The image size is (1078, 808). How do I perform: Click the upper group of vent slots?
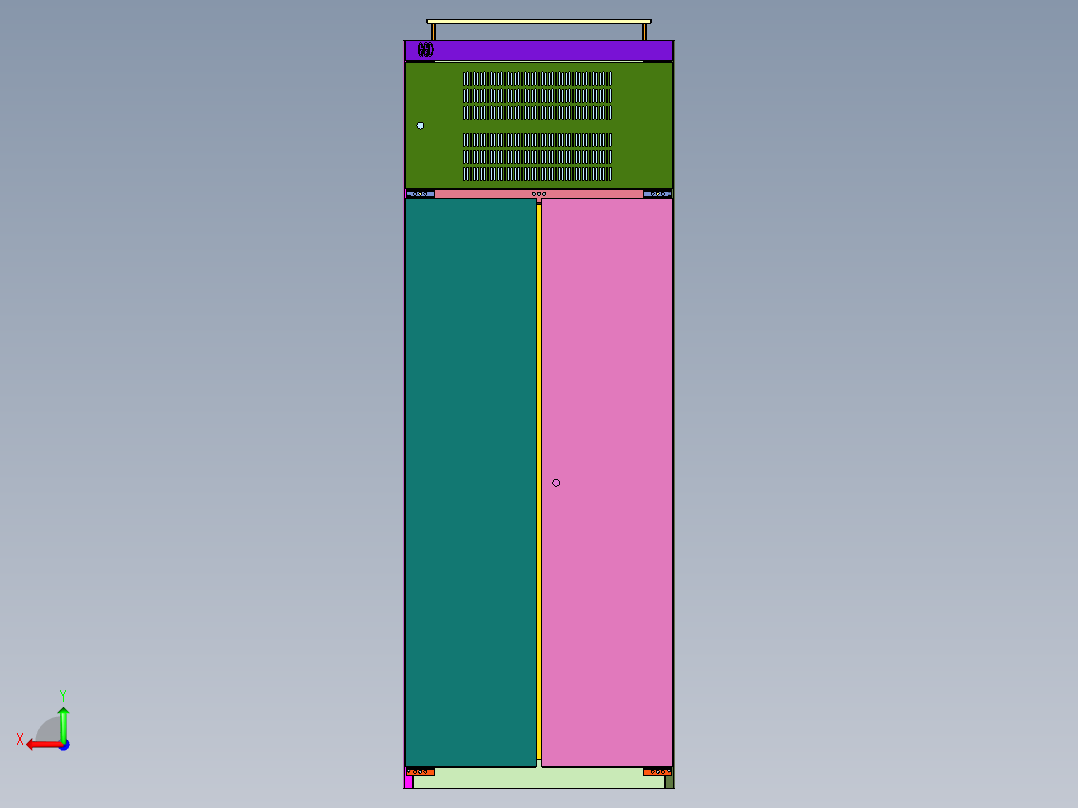coord(538,96)
